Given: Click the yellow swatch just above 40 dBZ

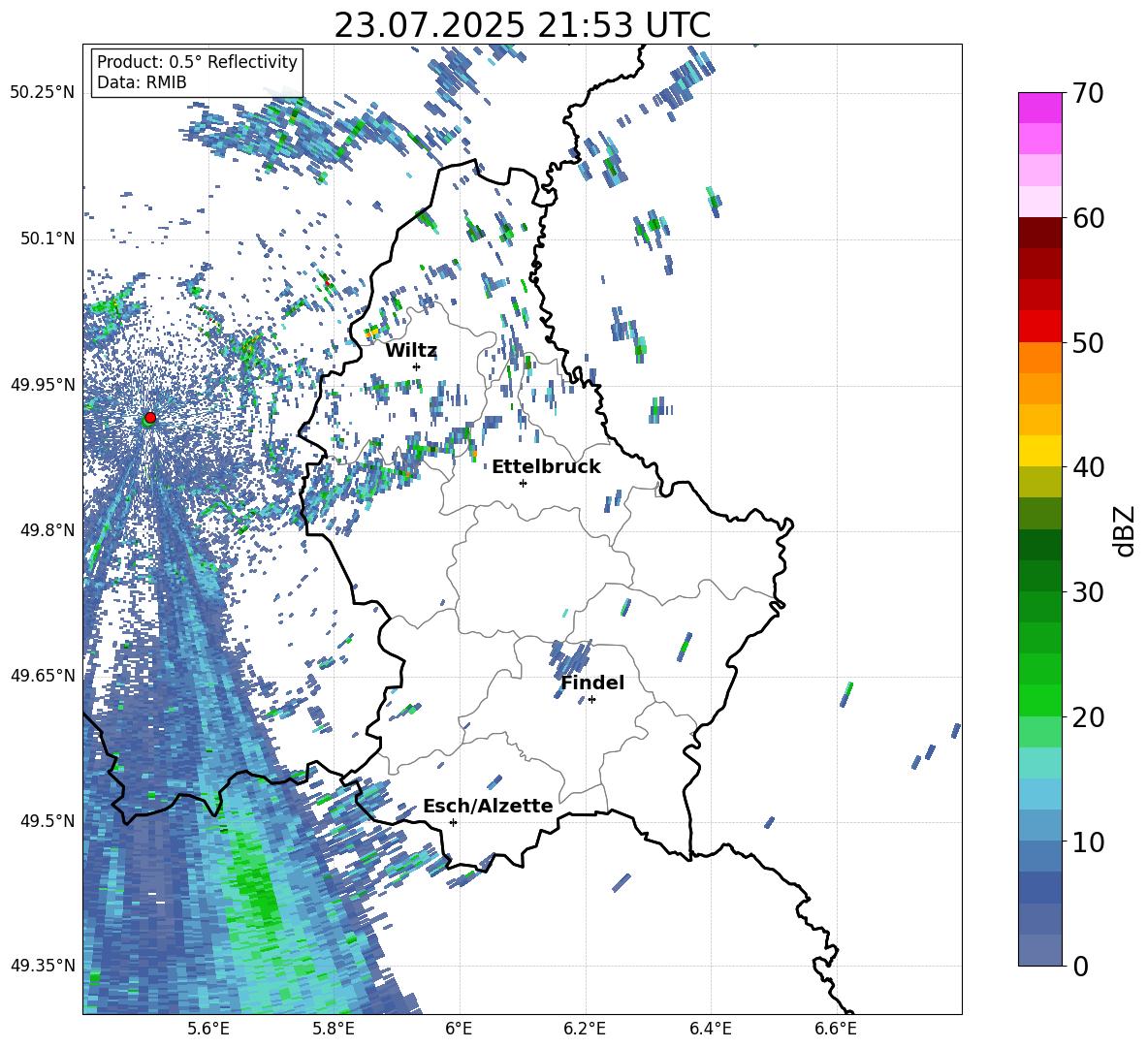Looking at the screenshot, I should point(1040,451).
